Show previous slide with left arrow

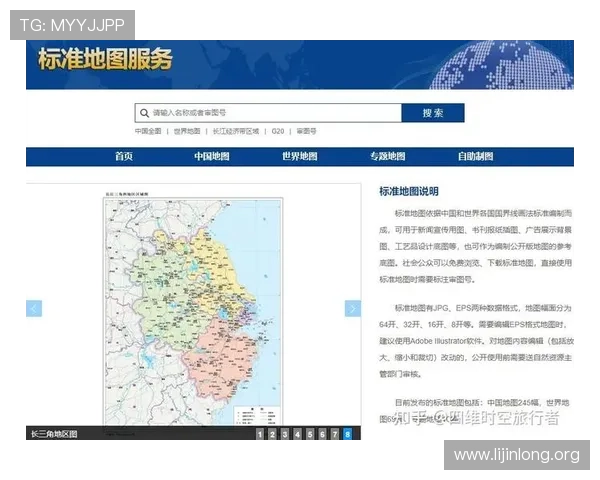34,309
